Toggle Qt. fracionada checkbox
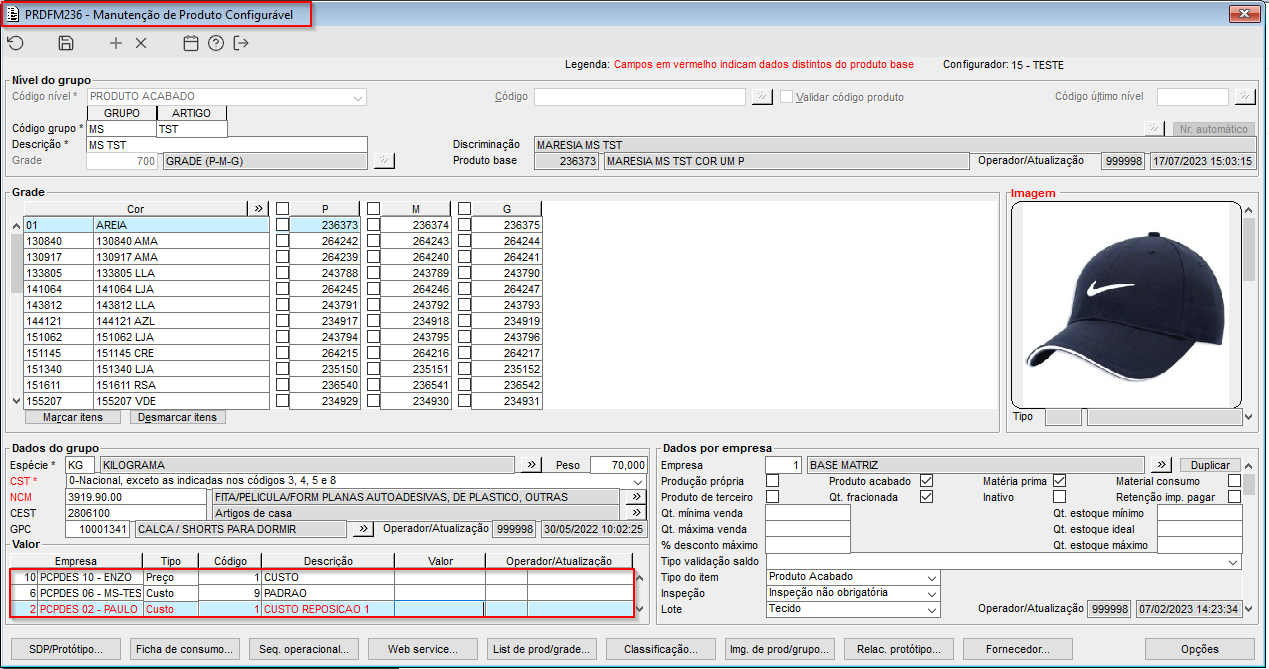Viewport: 1269px width, 669px height. tap(926, 497)
